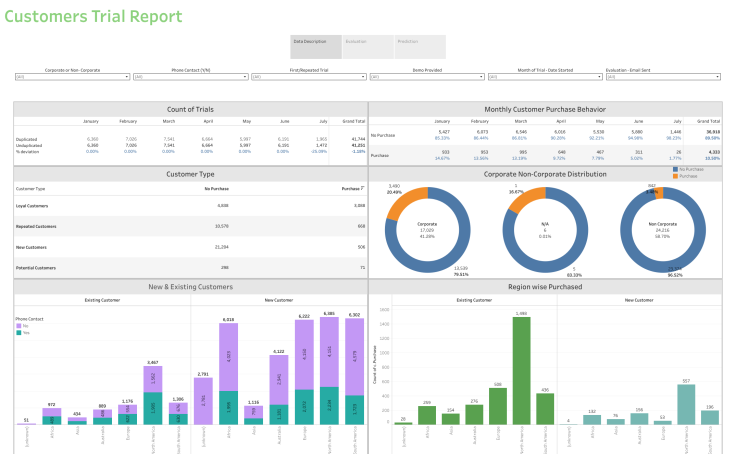The height and width of the screenshot is (454, 736).
Task: Click the Corporate Non-Corporate Distribution title
Action: click(x=545, y=174)
